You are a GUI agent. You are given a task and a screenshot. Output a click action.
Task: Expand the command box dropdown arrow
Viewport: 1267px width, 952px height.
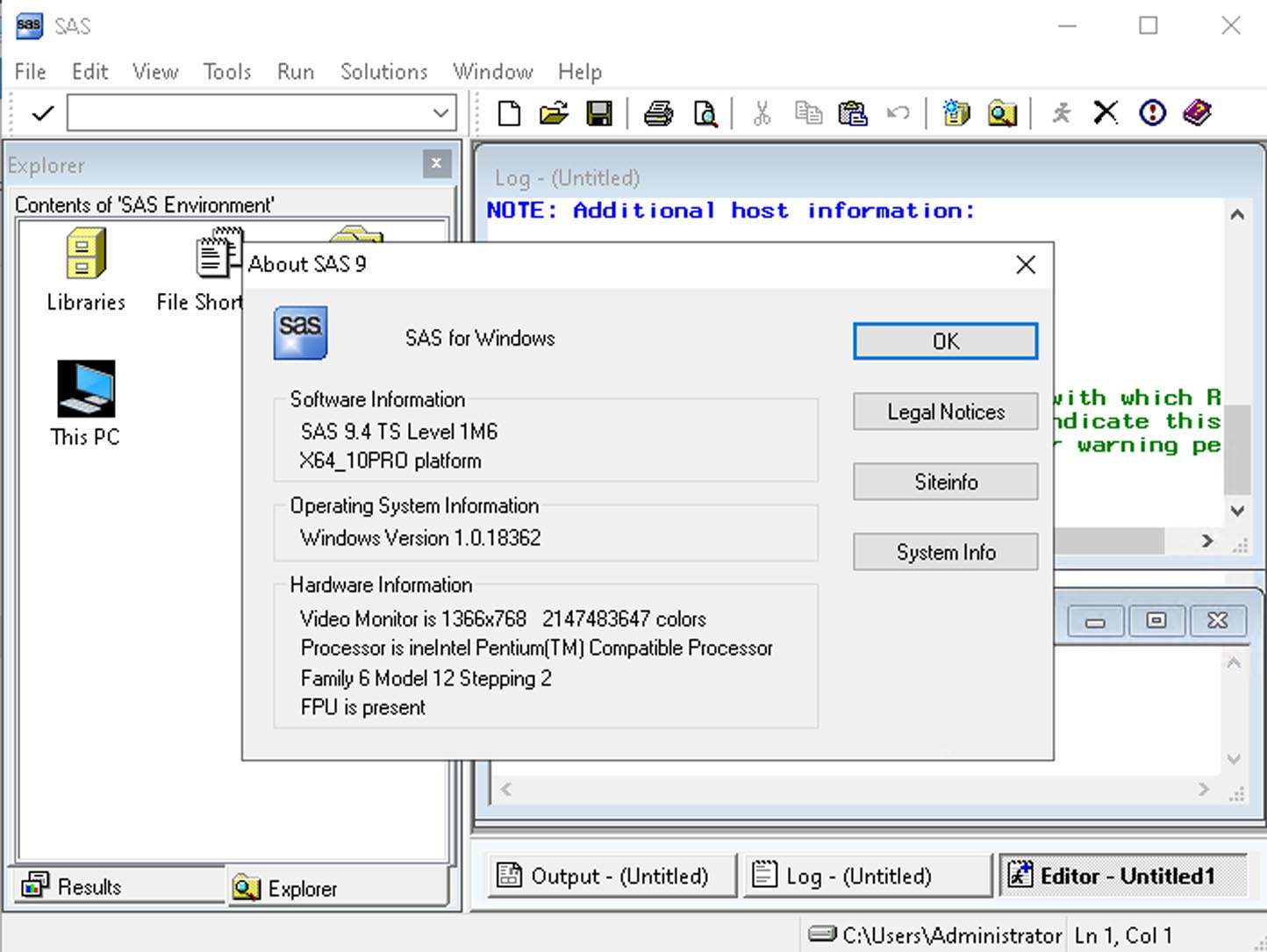440,113
